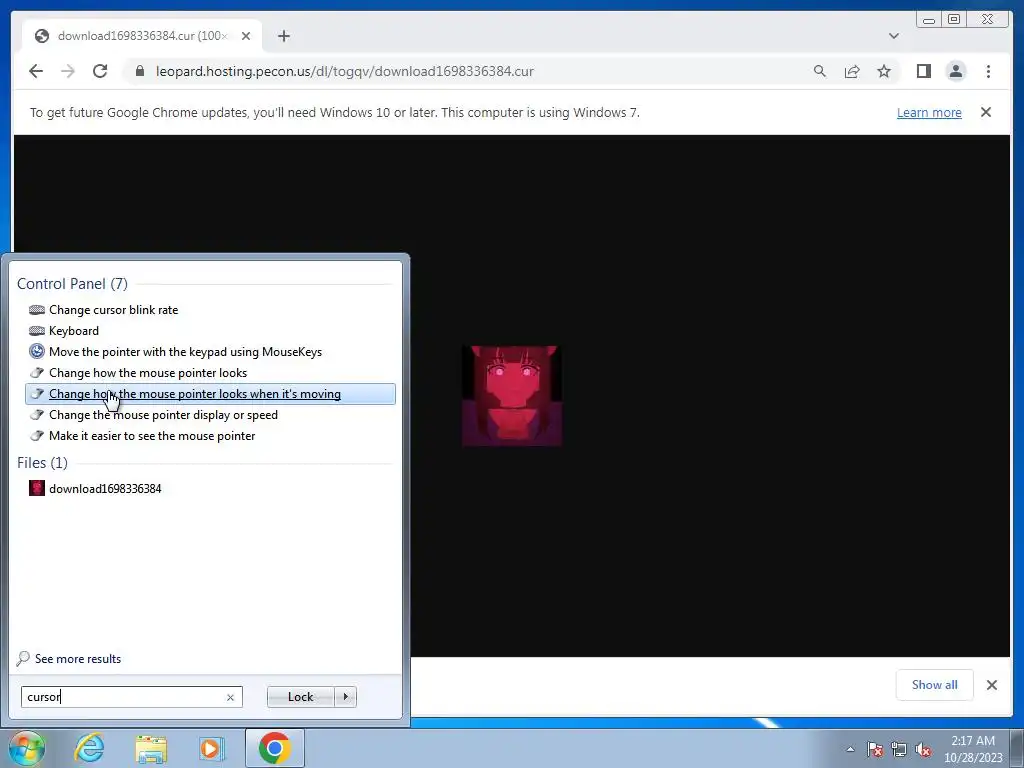
Task: Open the download1698336384 file result
Action: pyautogui.click(x=210, y=488)
